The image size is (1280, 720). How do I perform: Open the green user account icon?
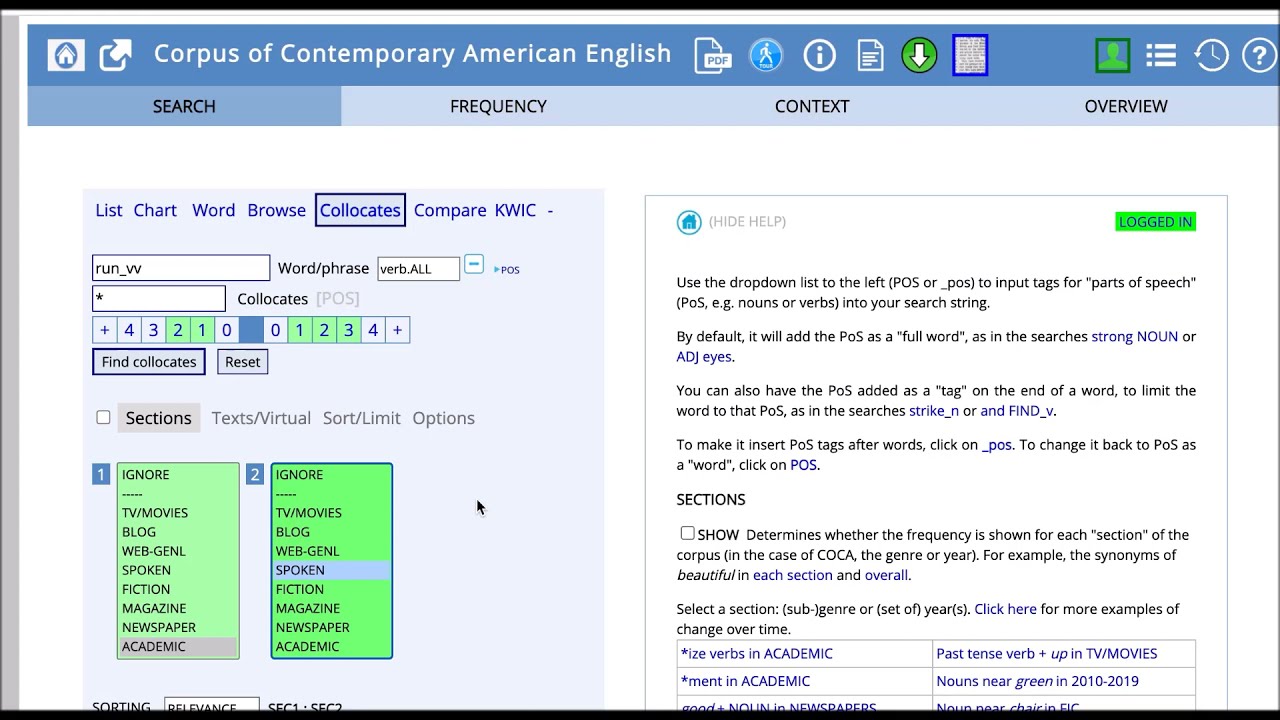1112,55
